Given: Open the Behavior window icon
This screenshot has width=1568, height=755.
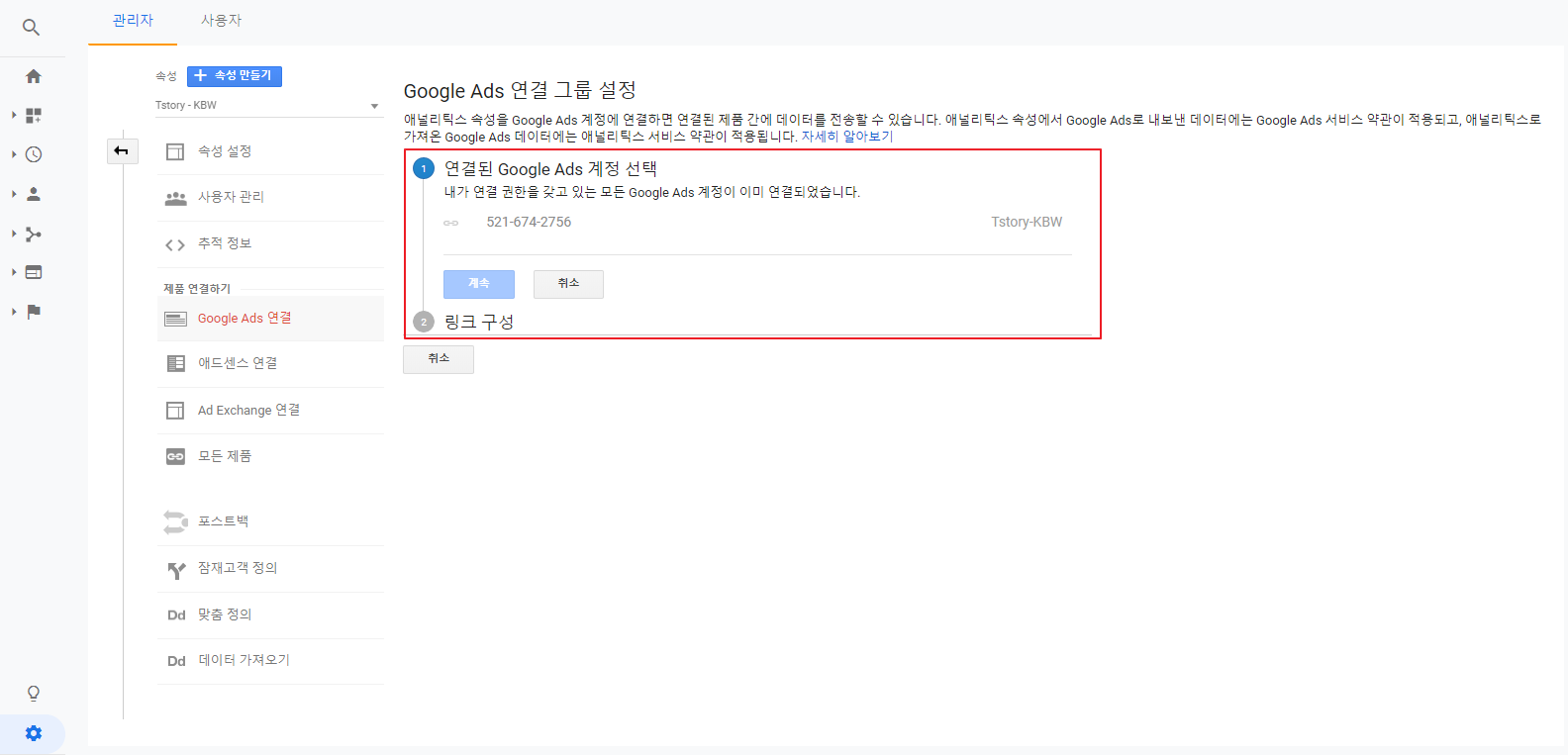Looking at the screenshot, I should pos(34,272).
